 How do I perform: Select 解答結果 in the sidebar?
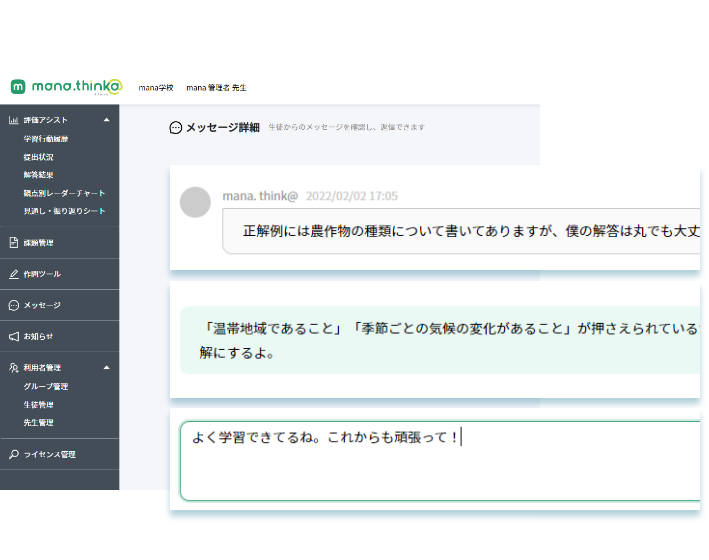(x=38, y=175)
